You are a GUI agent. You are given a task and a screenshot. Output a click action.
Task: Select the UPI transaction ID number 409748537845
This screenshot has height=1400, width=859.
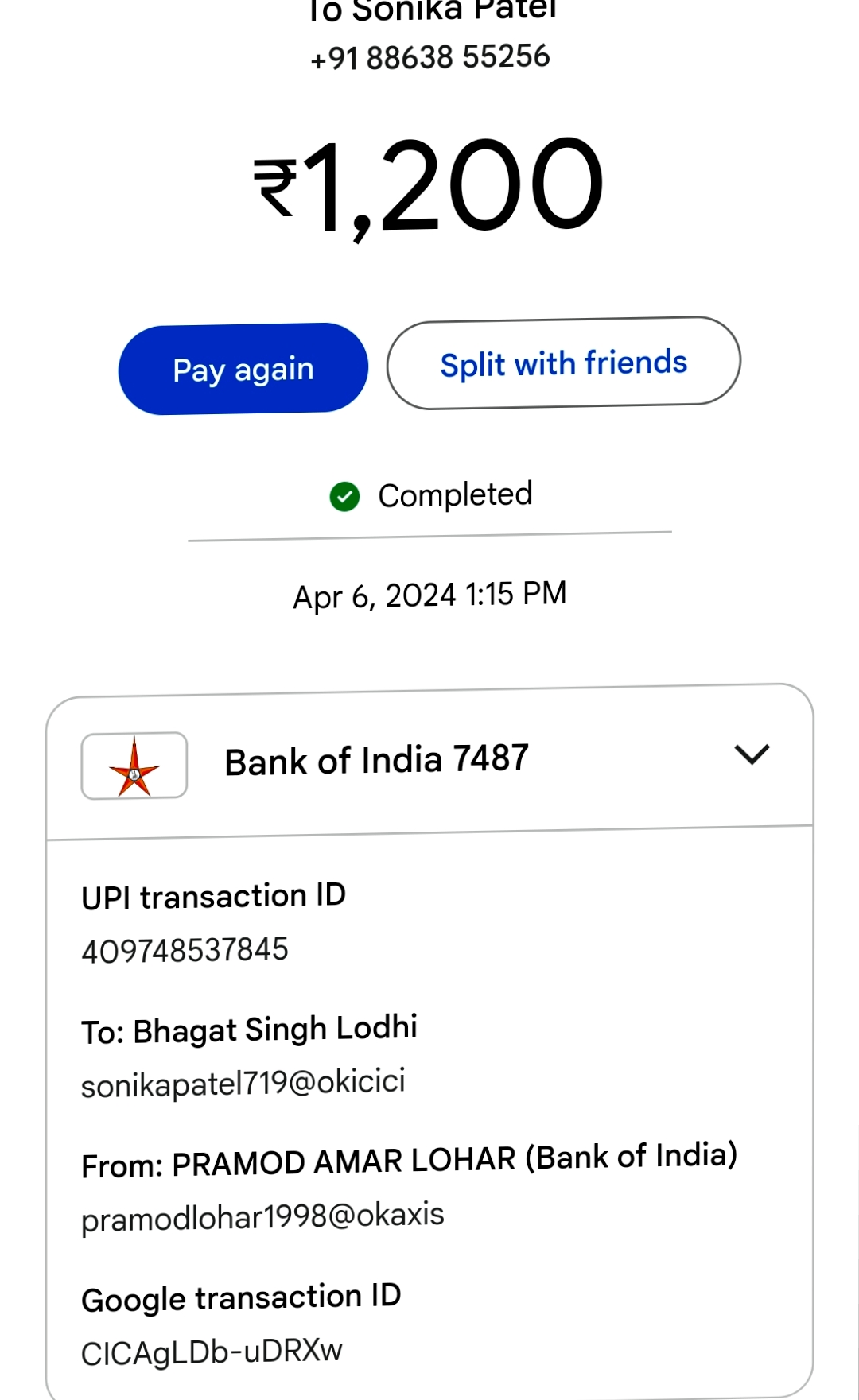[x=185, y=950]
